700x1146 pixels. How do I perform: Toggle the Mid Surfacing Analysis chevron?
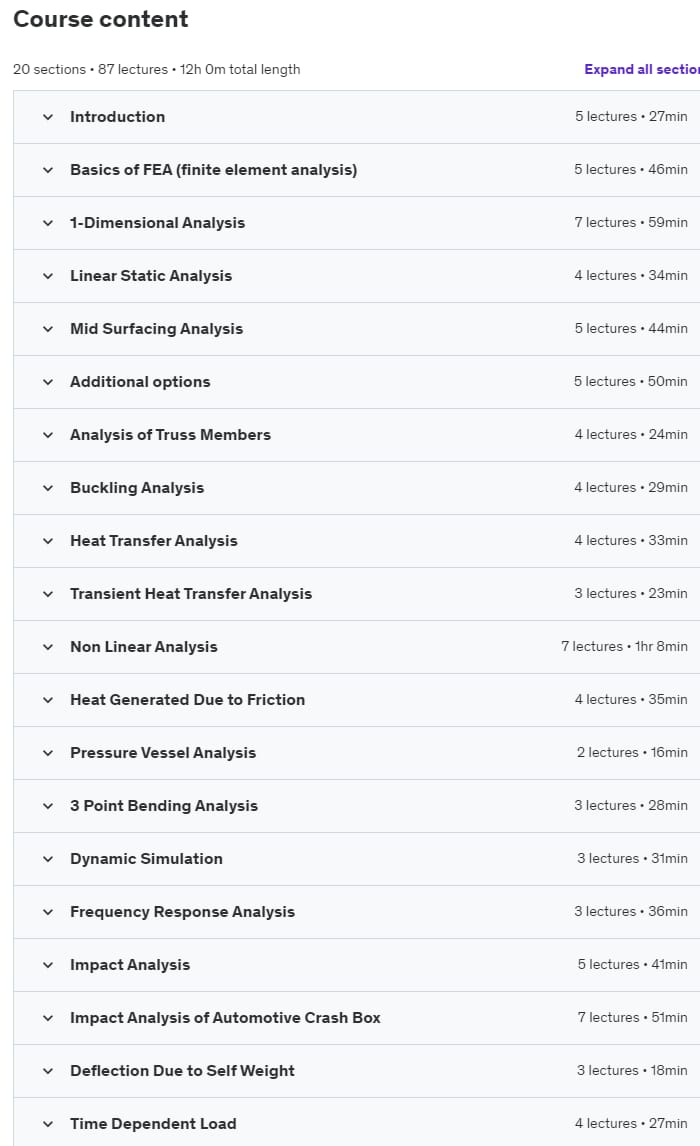click(47, 329)
